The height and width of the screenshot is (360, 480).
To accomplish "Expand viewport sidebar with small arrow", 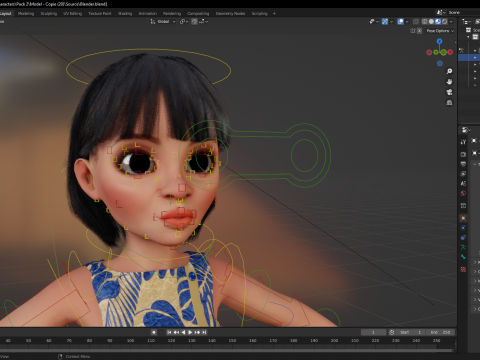I will (455, 42).
